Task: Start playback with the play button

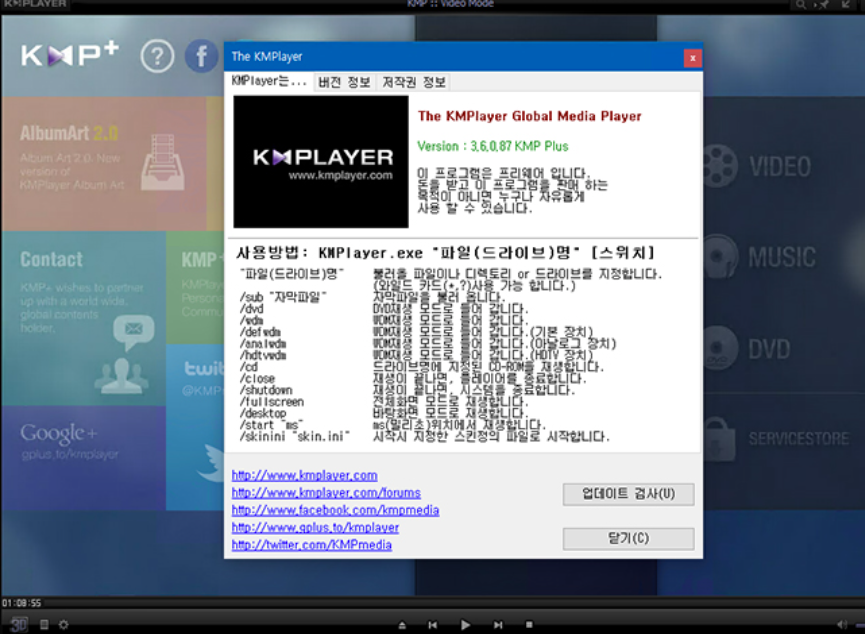Action: [465, 625]
